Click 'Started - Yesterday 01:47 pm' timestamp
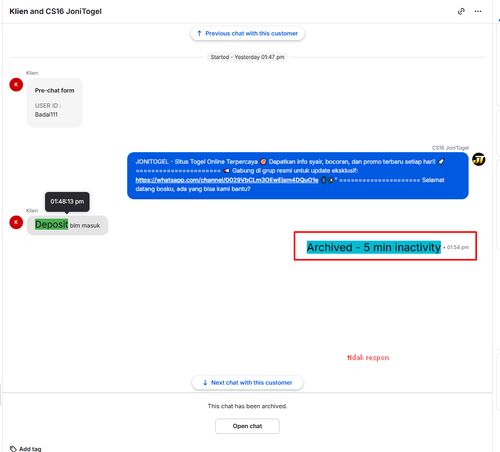This screenshot has width=500, height=452. 247,57
